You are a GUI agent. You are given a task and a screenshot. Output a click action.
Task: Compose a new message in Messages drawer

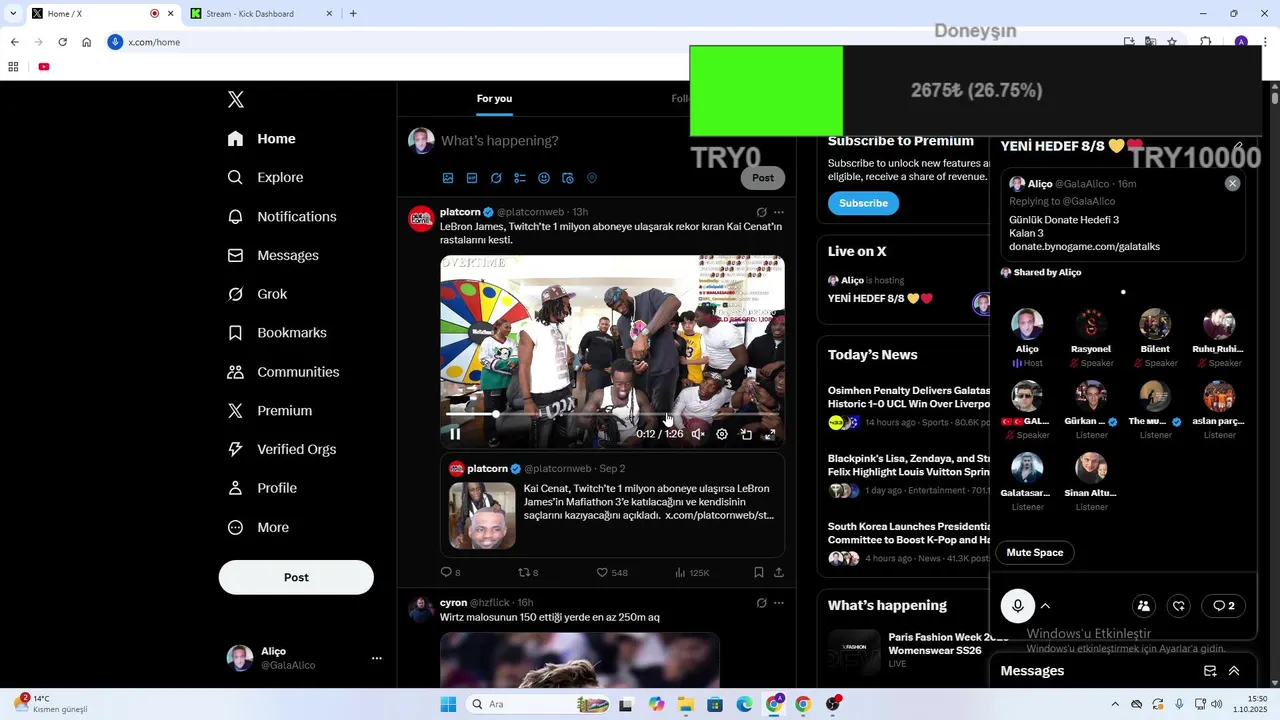tap(1210, 671)
